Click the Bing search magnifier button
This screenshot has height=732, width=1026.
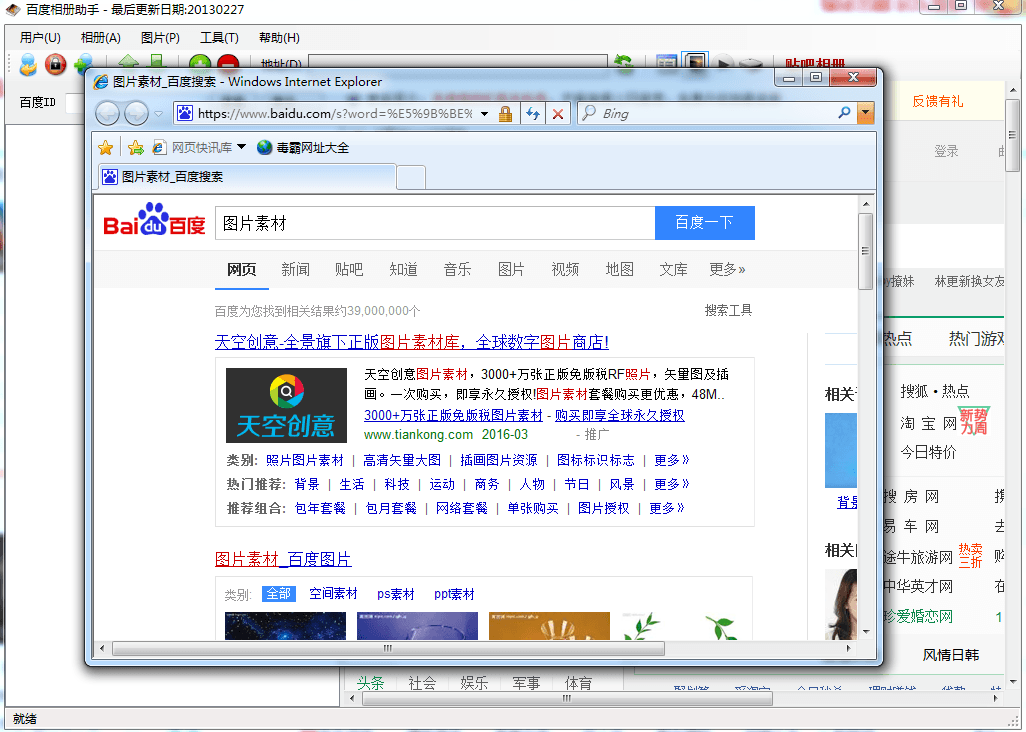click(844, 113)
